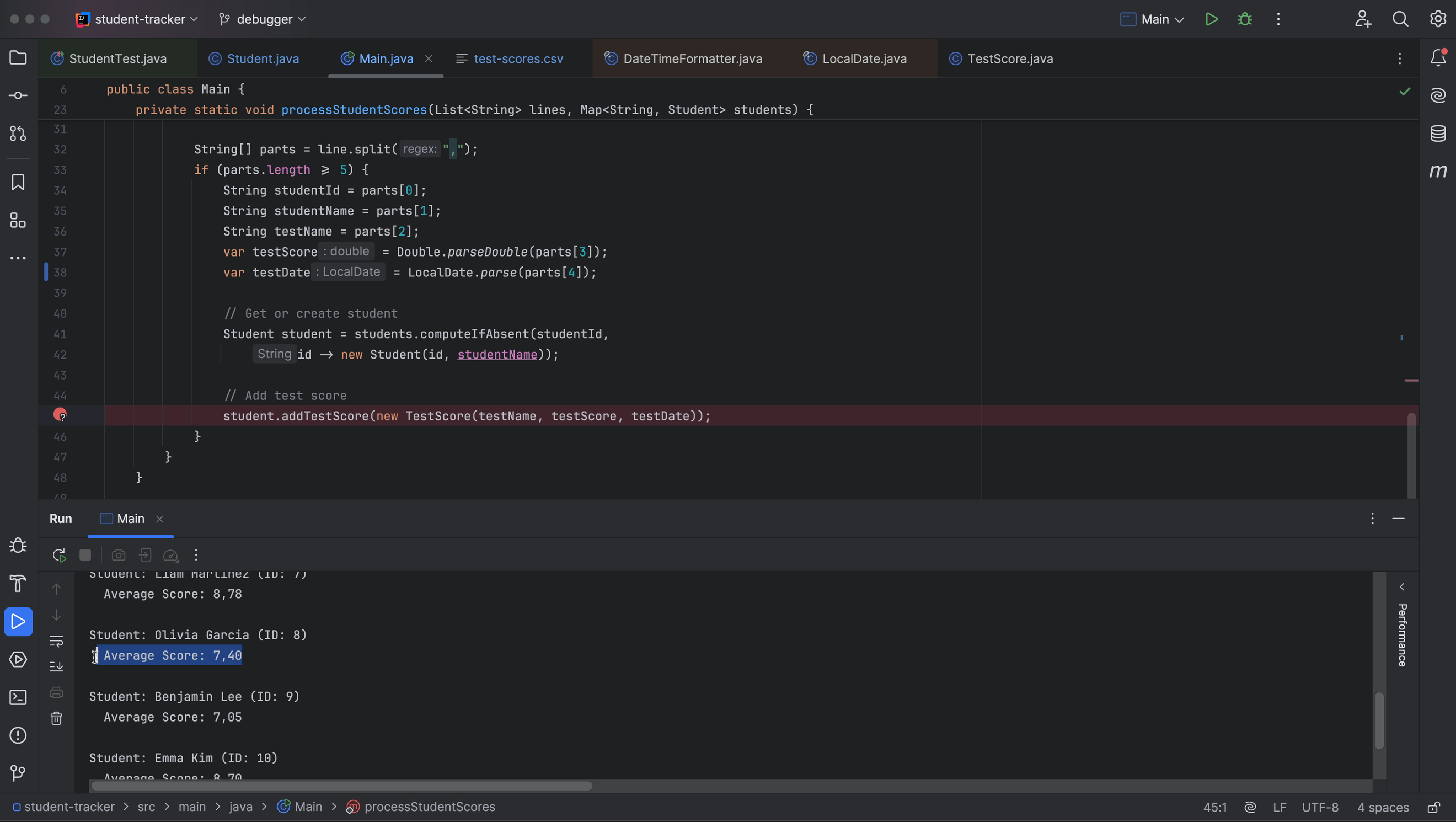Viewport: 1456px width, 822px height.
Task: Click the UTF-8 encoding status widget
Action: tap(1320, 807)
